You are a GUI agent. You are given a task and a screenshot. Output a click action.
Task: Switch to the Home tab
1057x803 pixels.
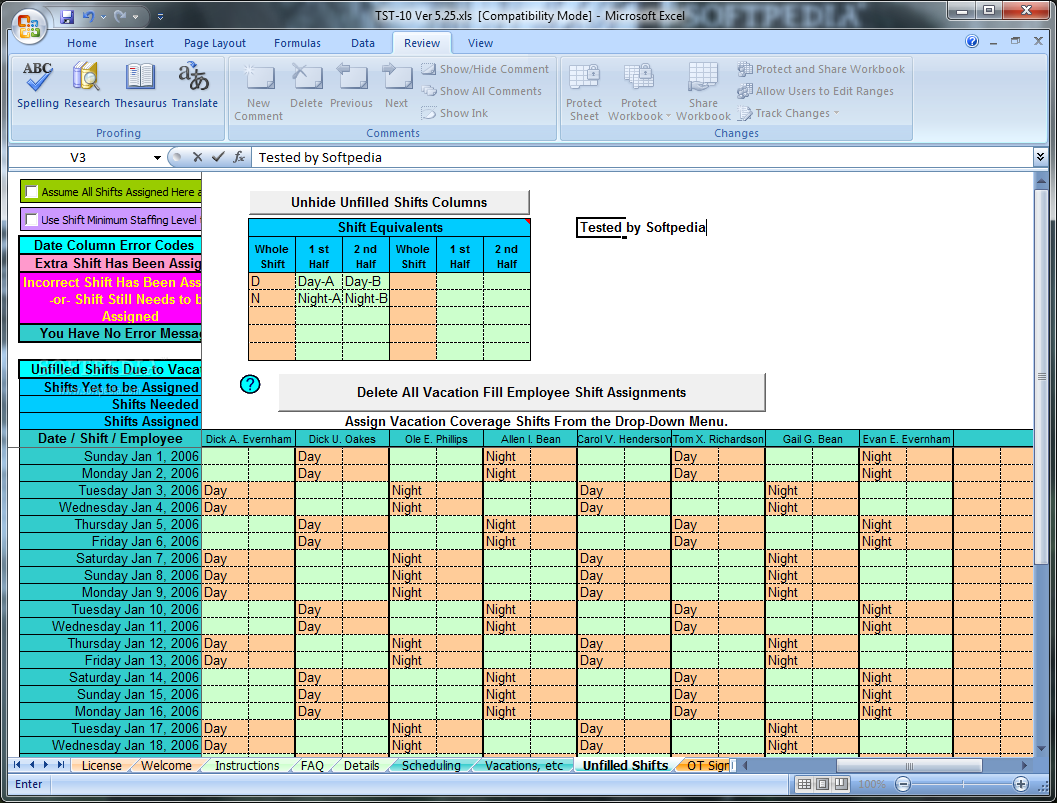click(x=82, y=43)
